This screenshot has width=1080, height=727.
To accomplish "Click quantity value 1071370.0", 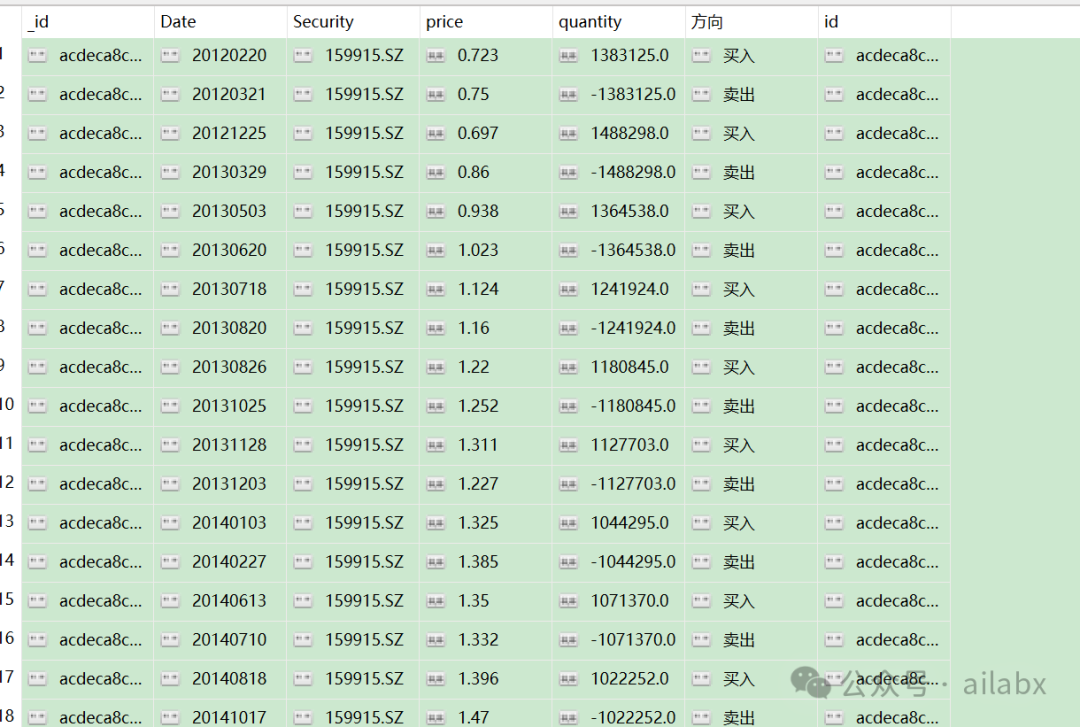I will pyautogui.click(x=630, y=601).
